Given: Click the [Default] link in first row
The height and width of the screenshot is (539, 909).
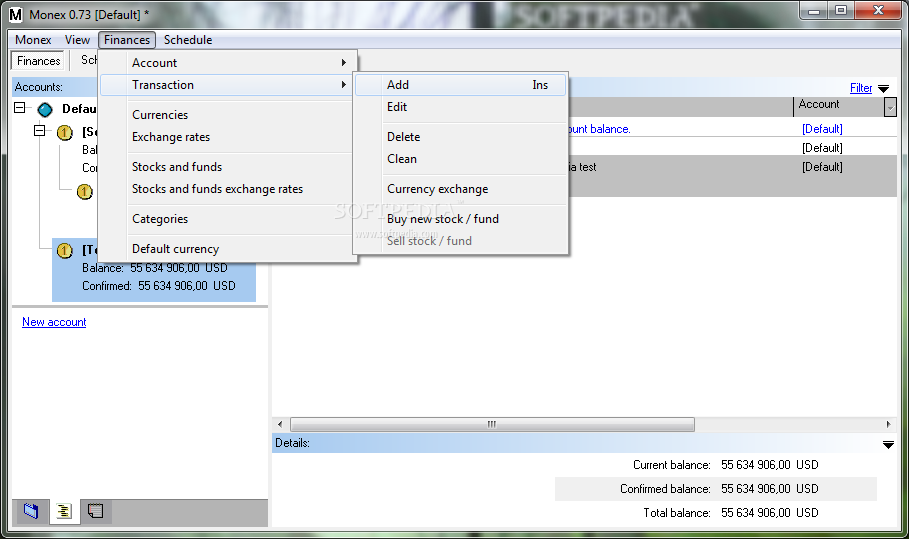Looking at the screenshot, I should pos(822,129).
